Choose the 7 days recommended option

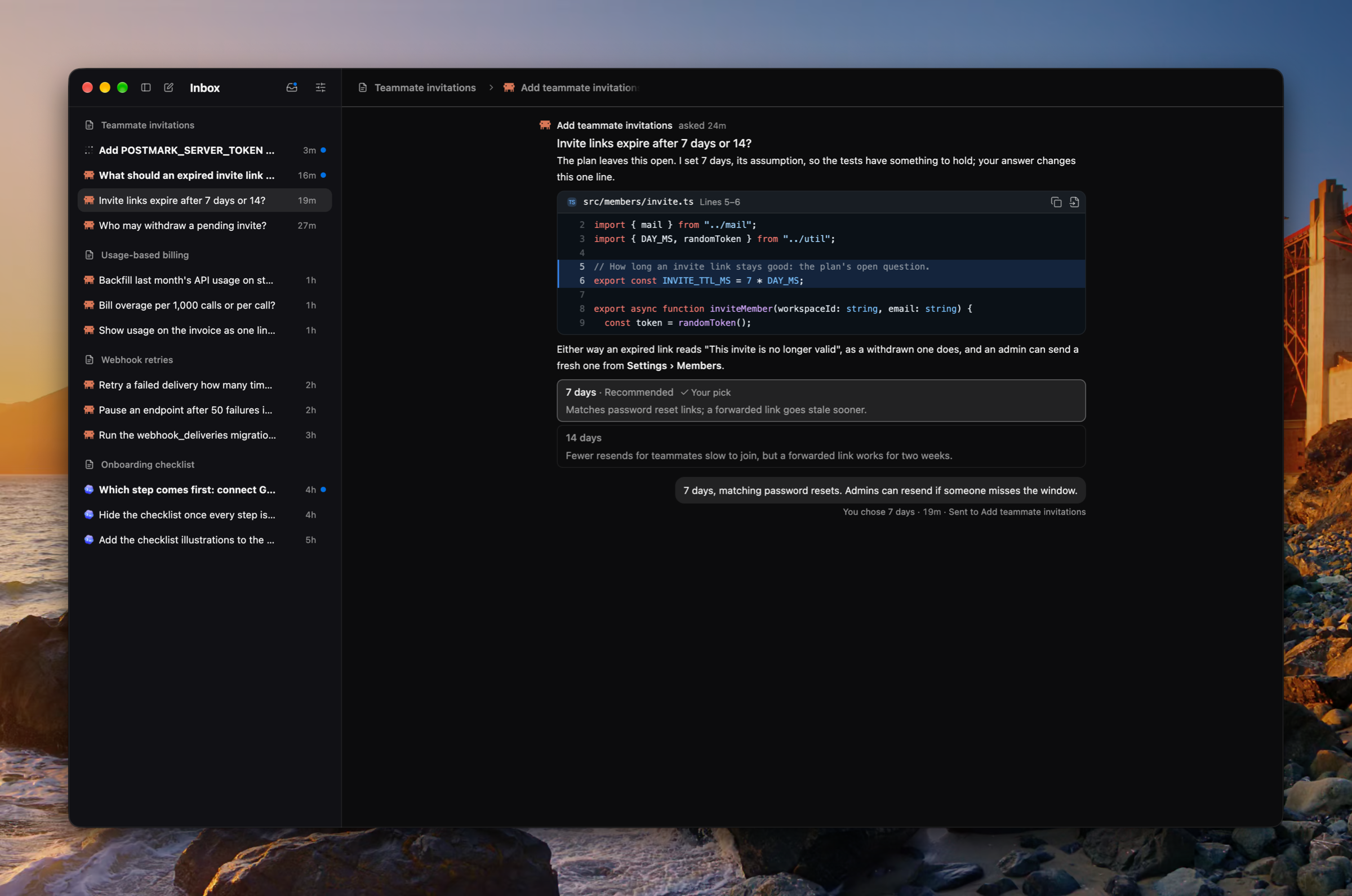[821, 400]
